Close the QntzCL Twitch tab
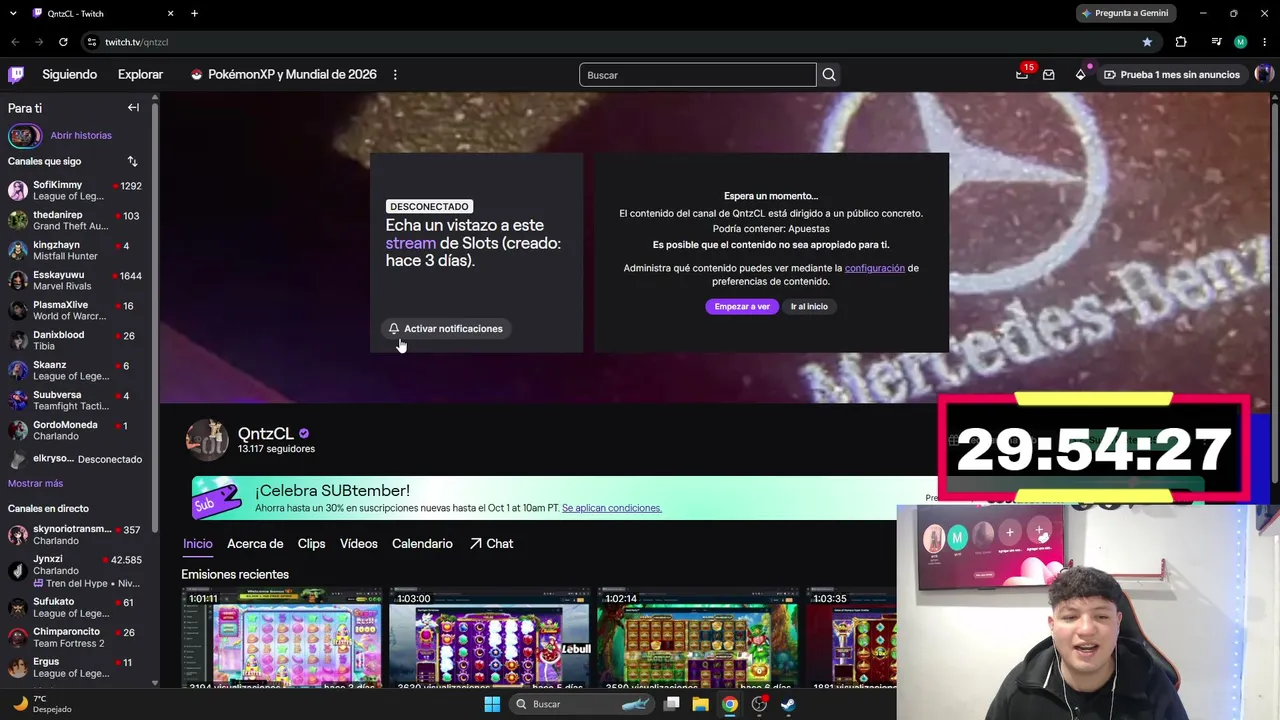Image resolution: width=1280 pixels, height=720 pixels. click(x=170, y=13)
